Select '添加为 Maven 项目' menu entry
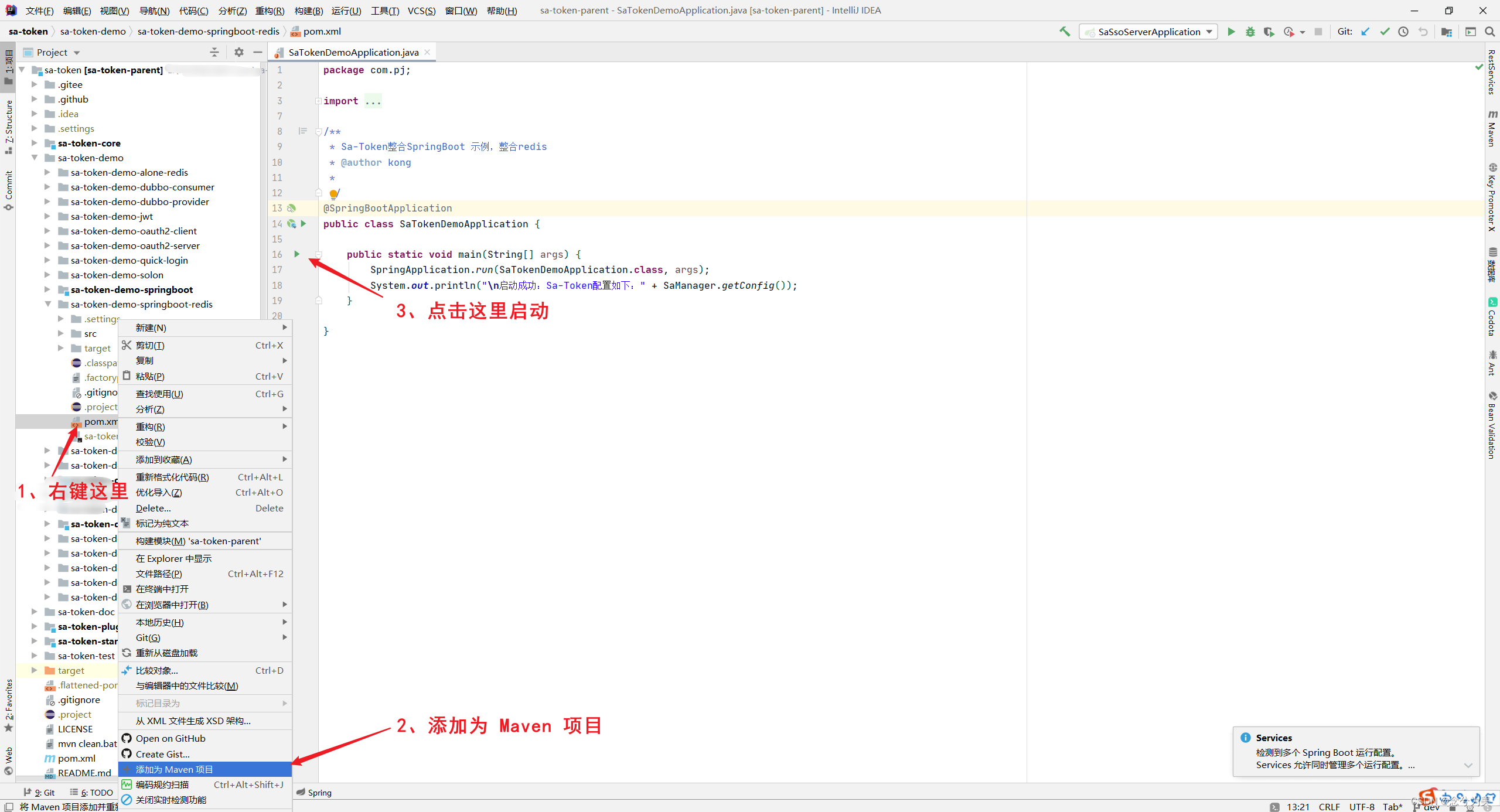Viewport: 1500px width, 812px height. 175,769
